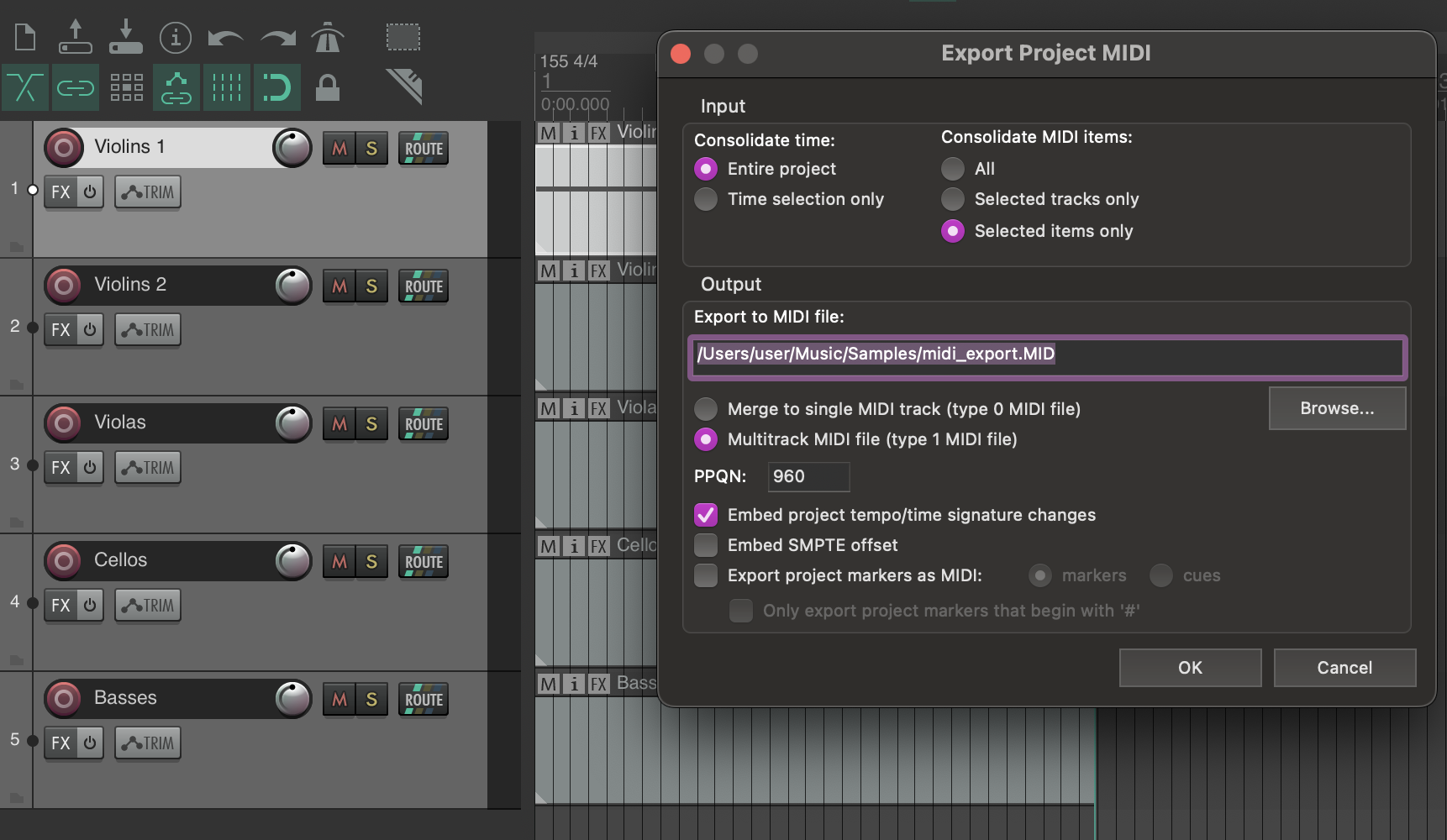
Task: Open the FX chain for Violas
Action: point(61,468)
